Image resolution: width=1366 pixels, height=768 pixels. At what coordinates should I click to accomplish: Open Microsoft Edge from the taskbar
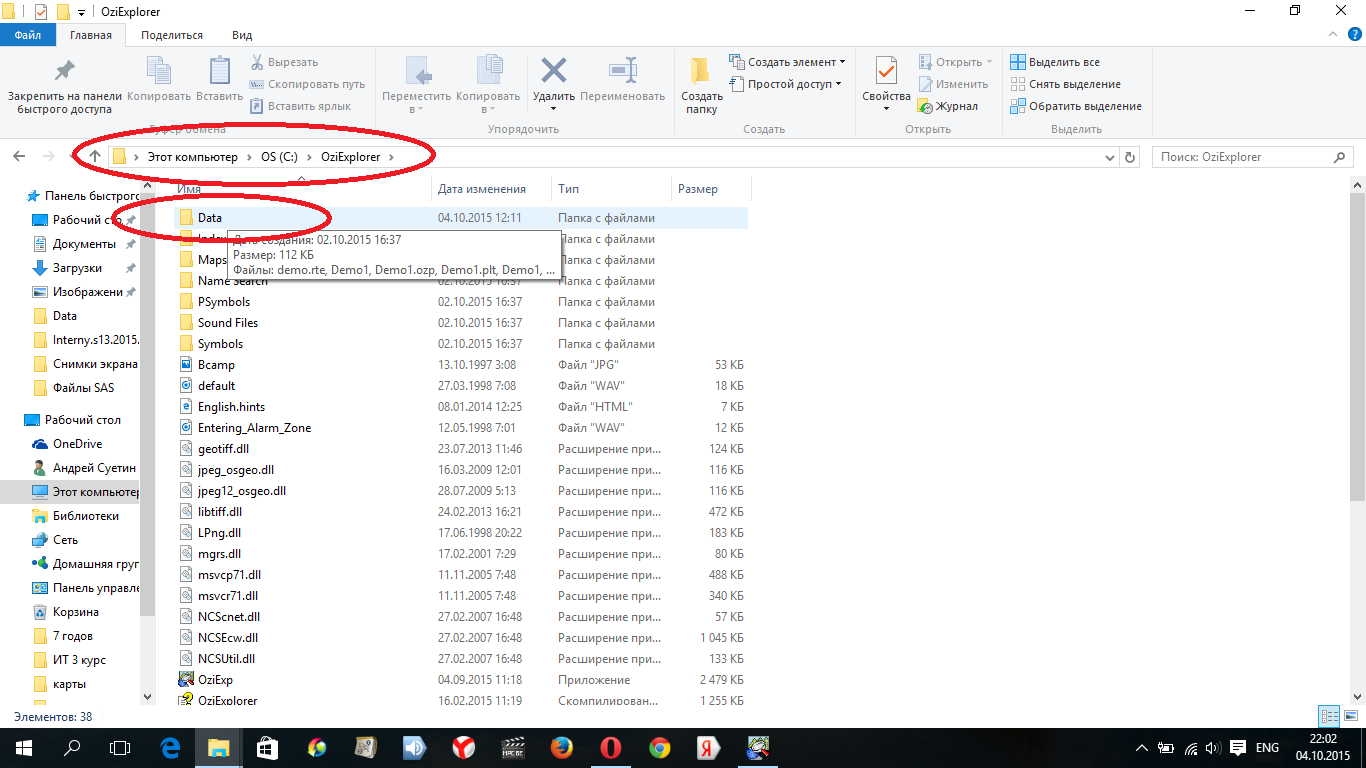coord(169,748)
